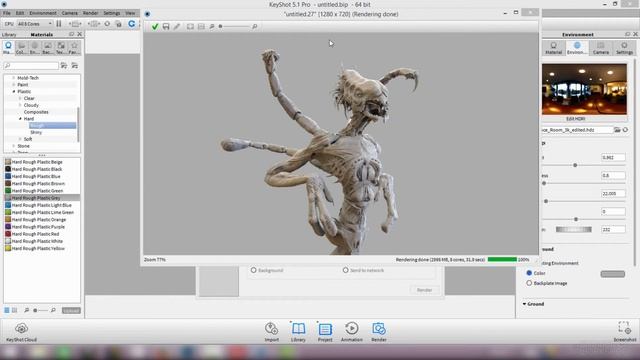Pause rendering from the main toolbar
The width and height of the screenshot is (640, 360).
pyautogui.click(x=59, y=24)
